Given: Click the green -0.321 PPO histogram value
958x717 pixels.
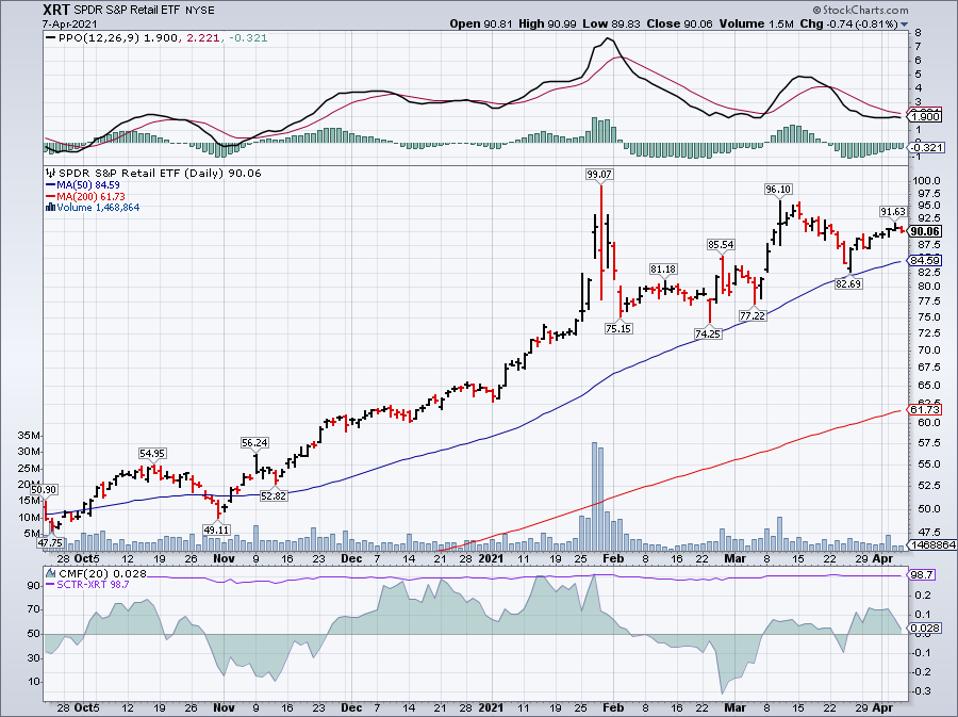Looking at the screenshot, I should point(249,38).
